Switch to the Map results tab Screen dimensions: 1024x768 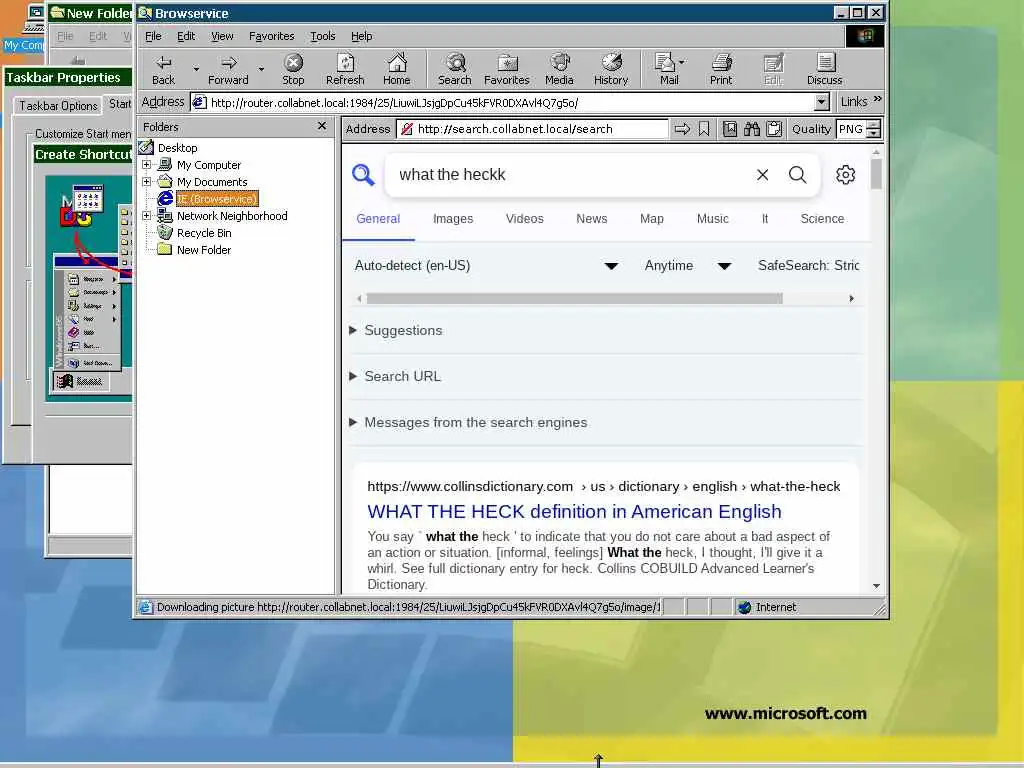click(x=652, y=219)
